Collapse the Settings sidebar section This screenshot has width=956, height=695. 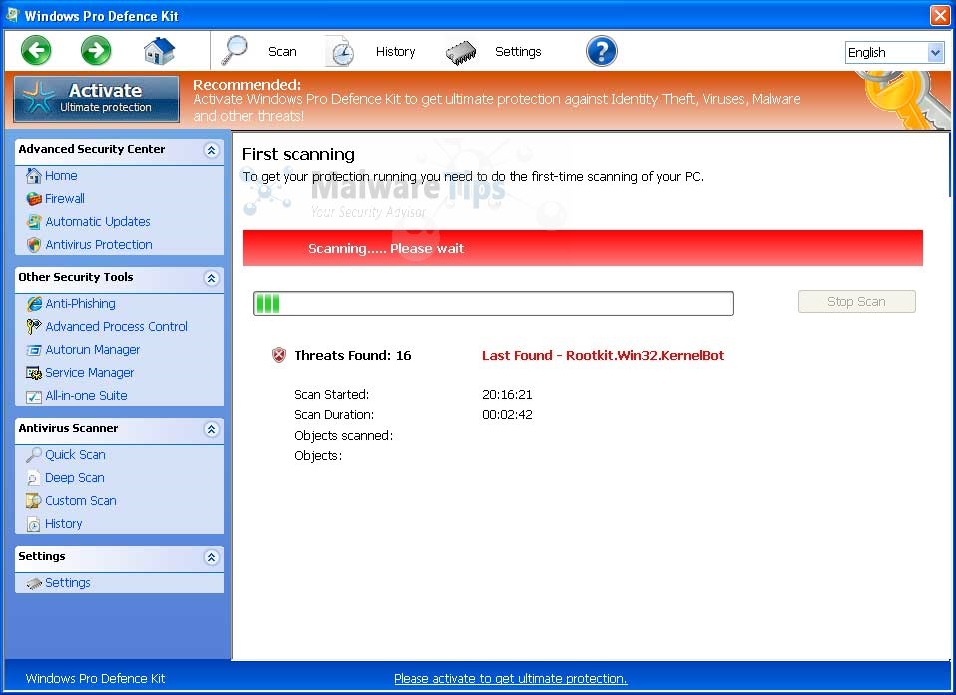[212, 557]
